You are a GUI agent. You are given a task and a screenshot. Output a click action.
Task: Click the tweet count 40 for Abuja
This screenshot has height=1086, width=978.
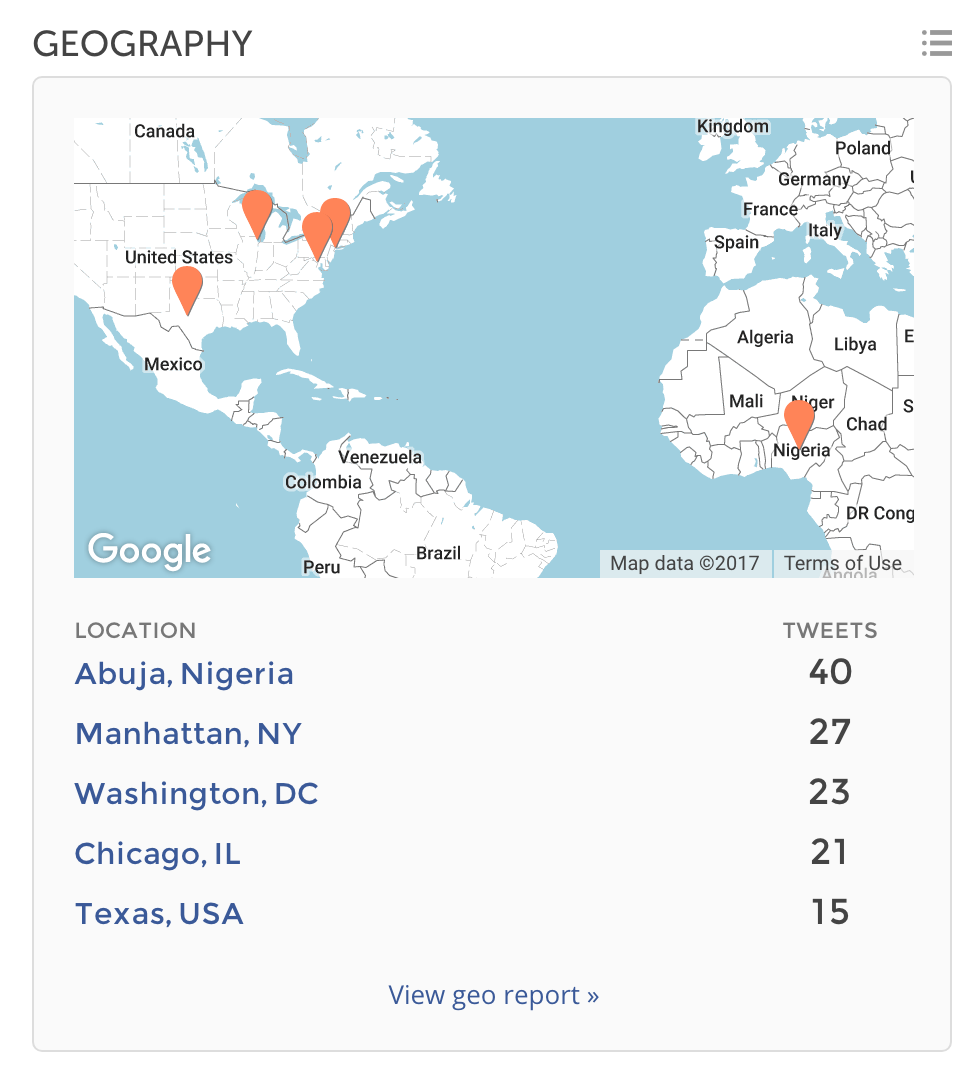pos(830,672)
